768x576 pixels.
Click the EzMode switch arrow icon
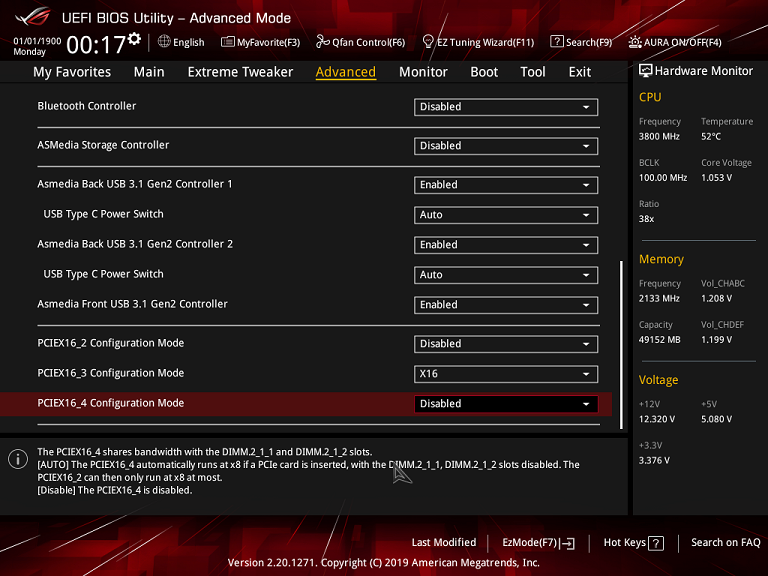click(568, 543)
